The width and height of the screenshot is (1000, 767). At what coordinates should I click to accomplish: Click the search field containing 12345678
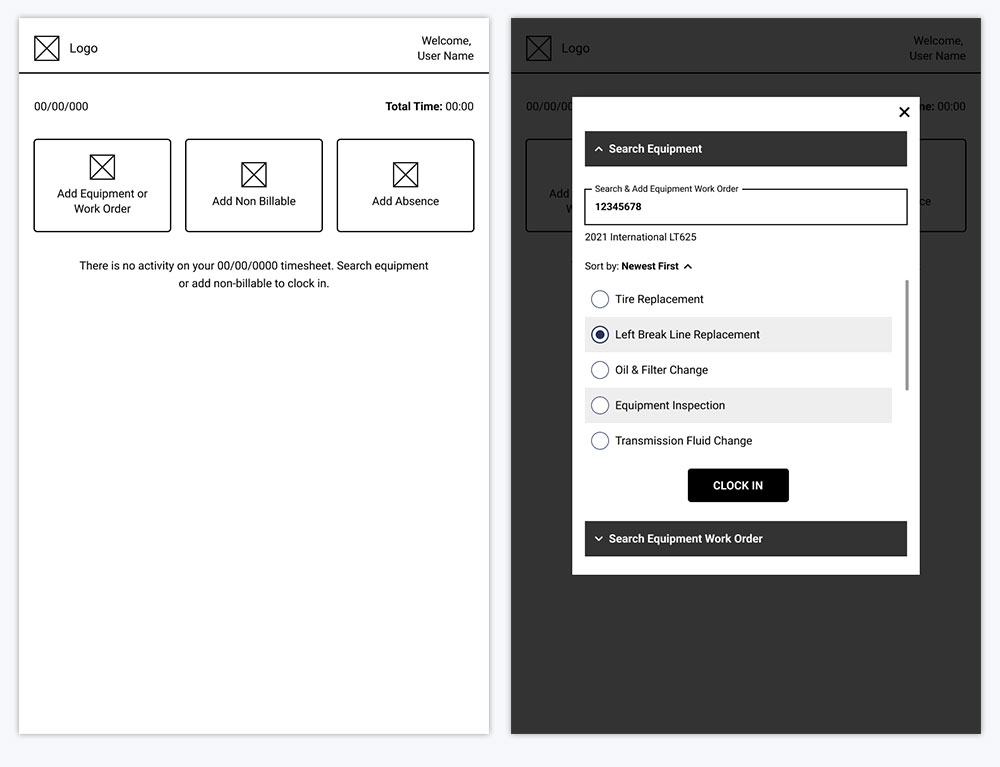point(745,206)
